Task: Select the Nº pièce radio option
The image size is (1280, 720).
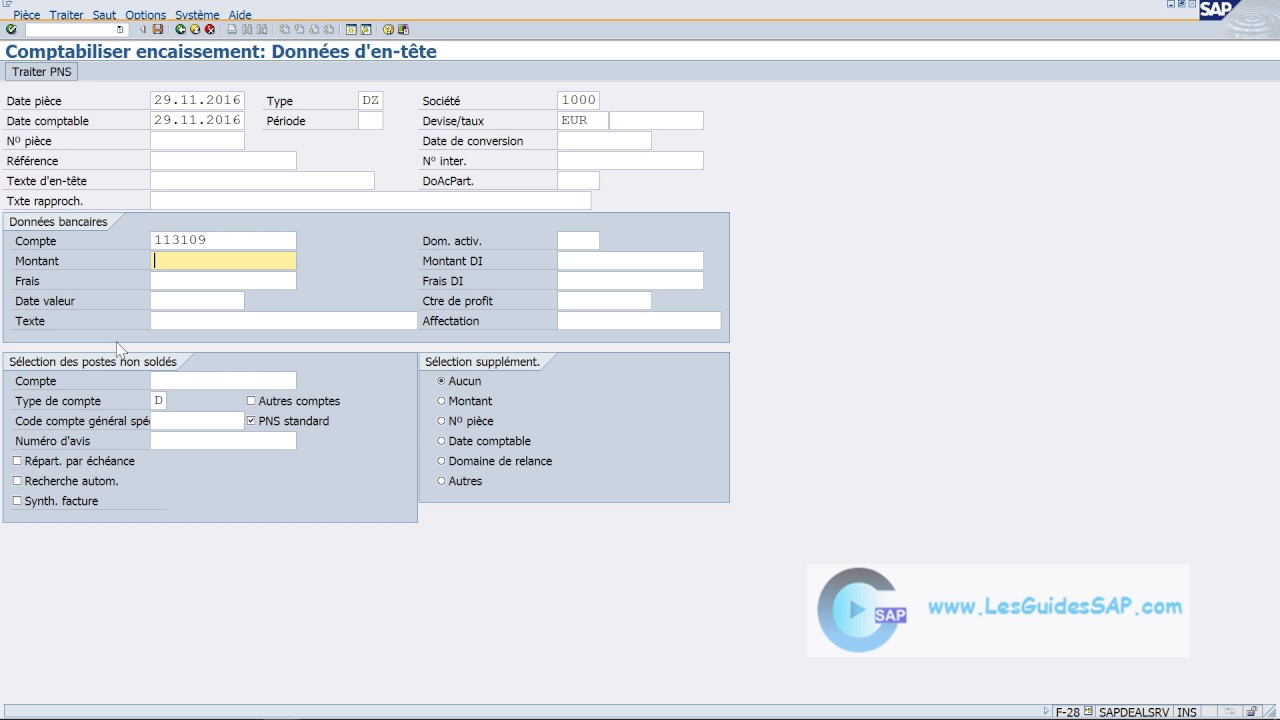Action: click(441, 421)
